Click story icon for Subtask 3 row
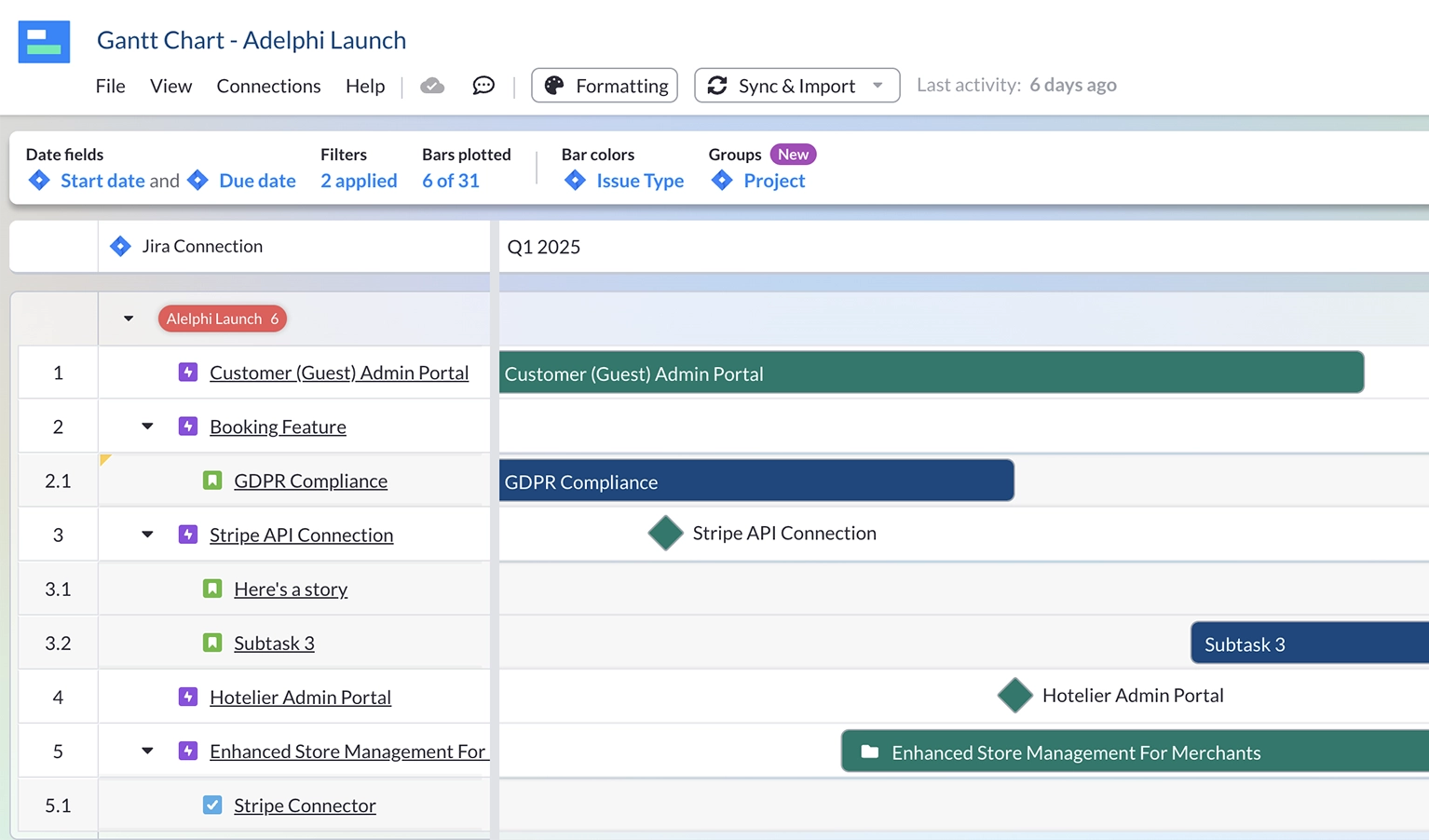1429x840 pixels. (212, 642)
